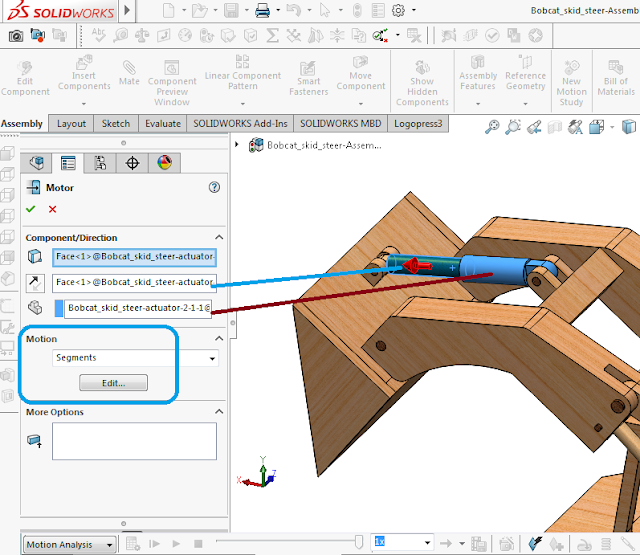Switch to the Assembly tab

[x=22, y=124]
